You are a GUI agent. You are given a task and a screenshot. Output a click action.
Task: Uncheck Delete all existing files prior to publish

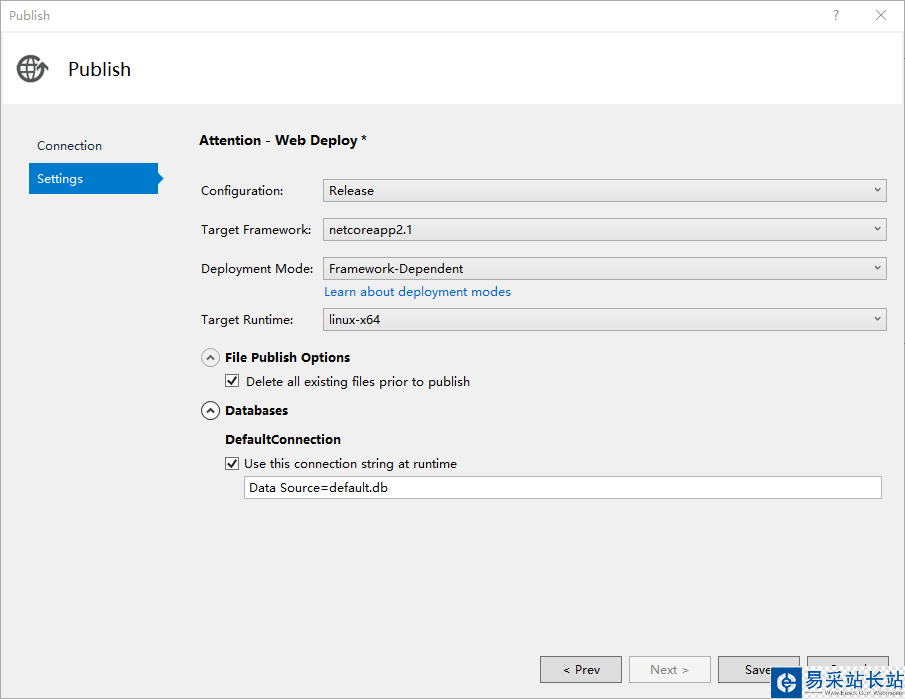[x=232, y=381]
